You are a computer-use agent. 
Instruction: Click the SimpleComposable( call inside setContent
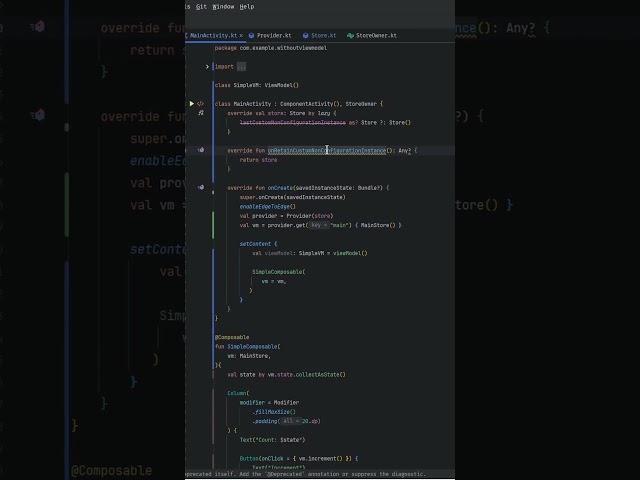tap(278, 272)
